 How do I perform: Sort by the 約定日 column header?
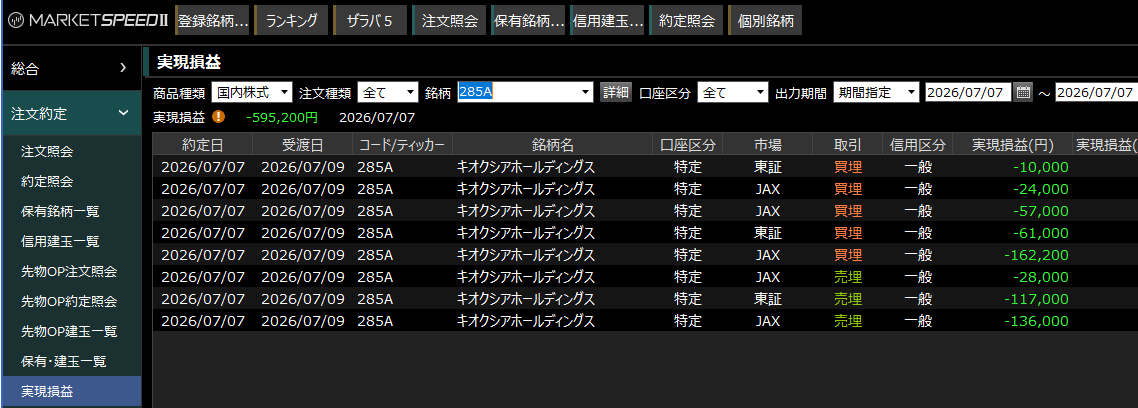[x=203, y=144]
